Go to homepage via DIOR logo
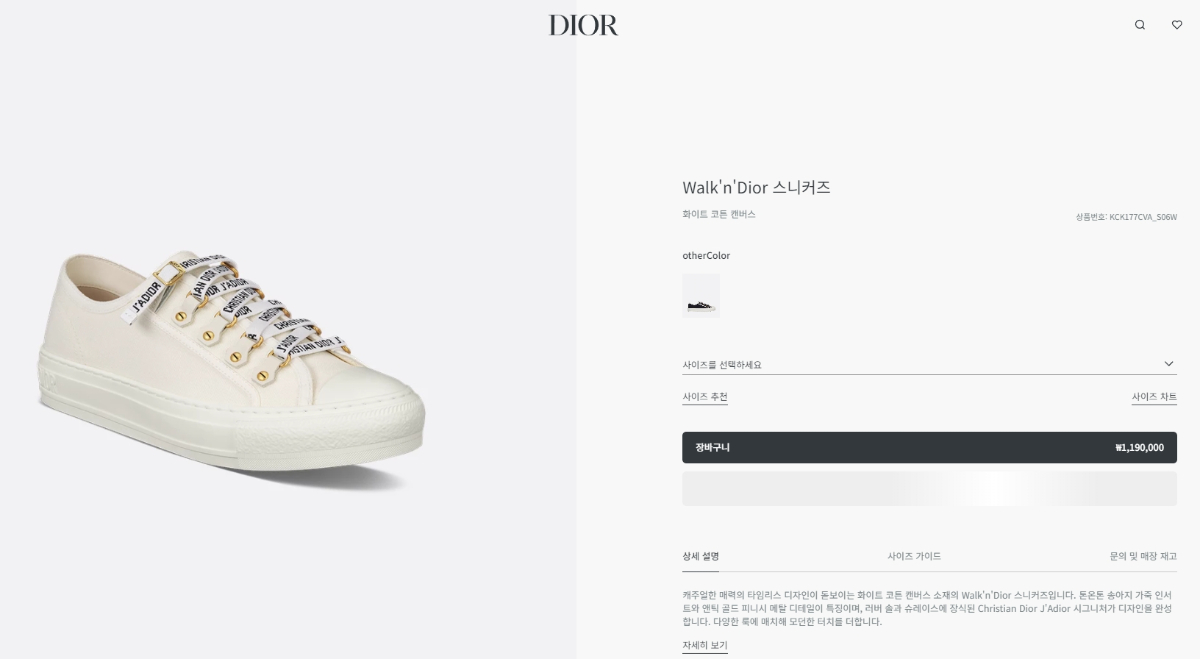 click(x=583, y=25)
